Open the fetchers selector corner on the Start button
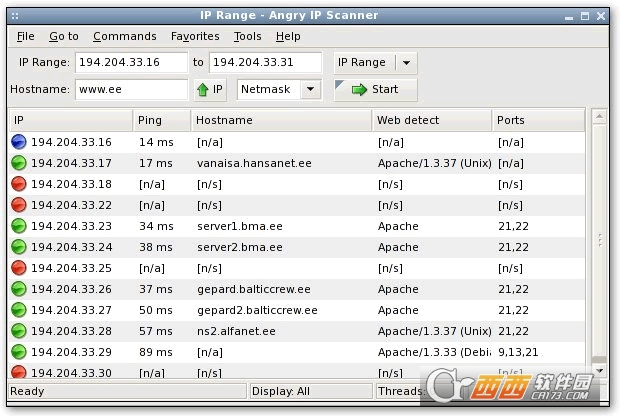This screenshot has width=620, height=416. point(339,84)
